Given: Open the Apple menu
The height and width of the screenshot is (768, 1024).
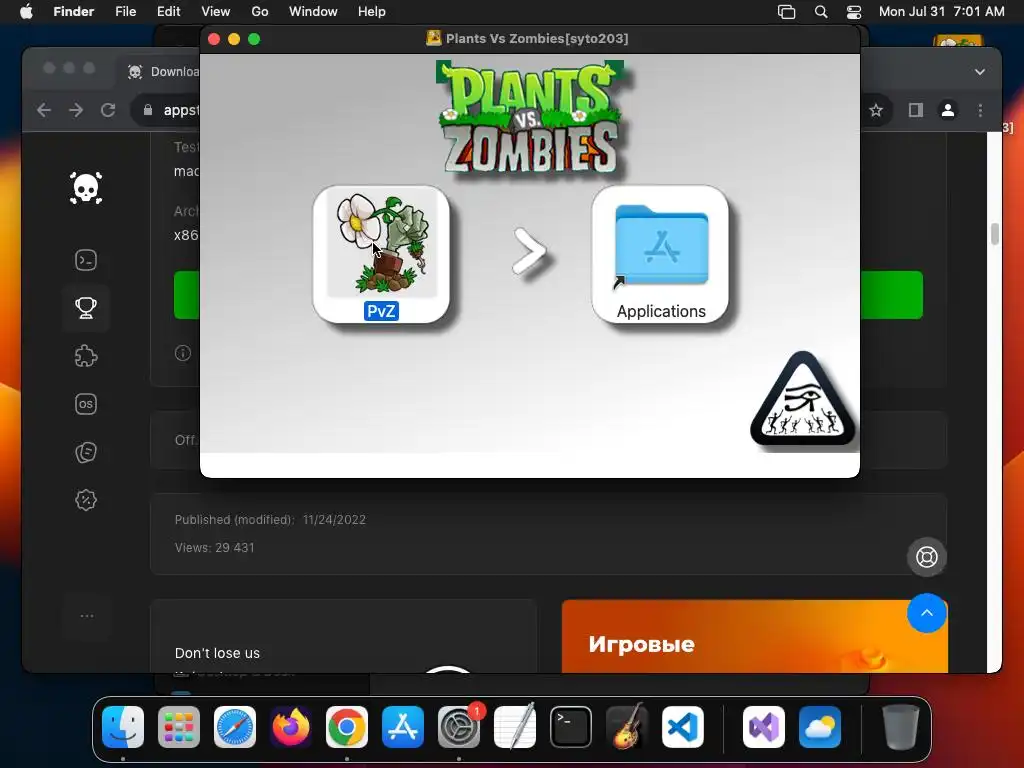Looking at the screenshot, I should click(26, 12).
